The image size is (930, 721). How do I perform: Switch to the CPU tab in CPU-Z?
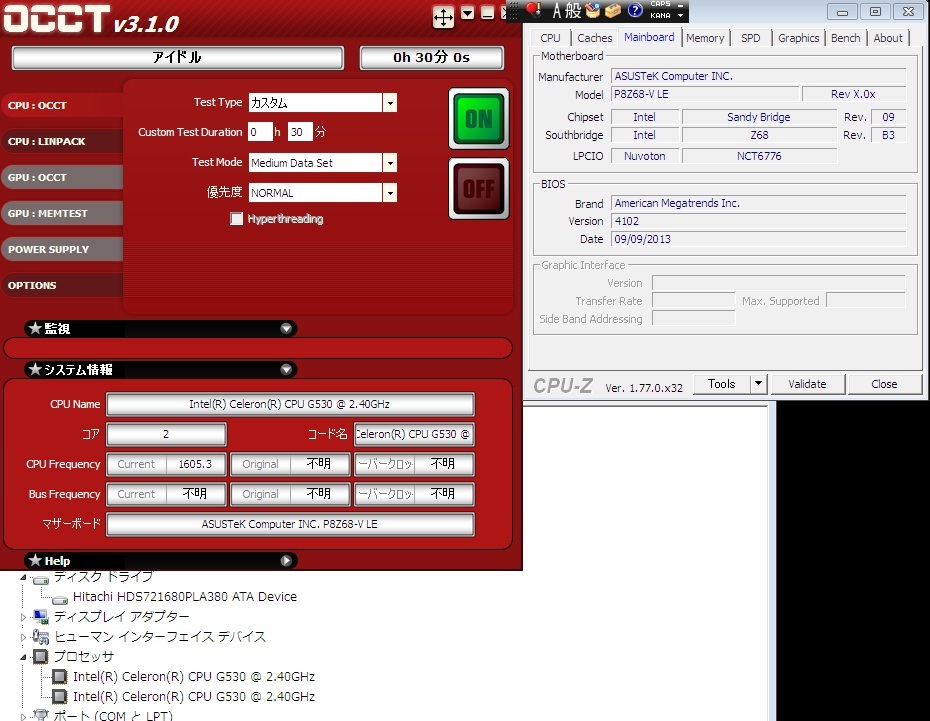(550, 38)
